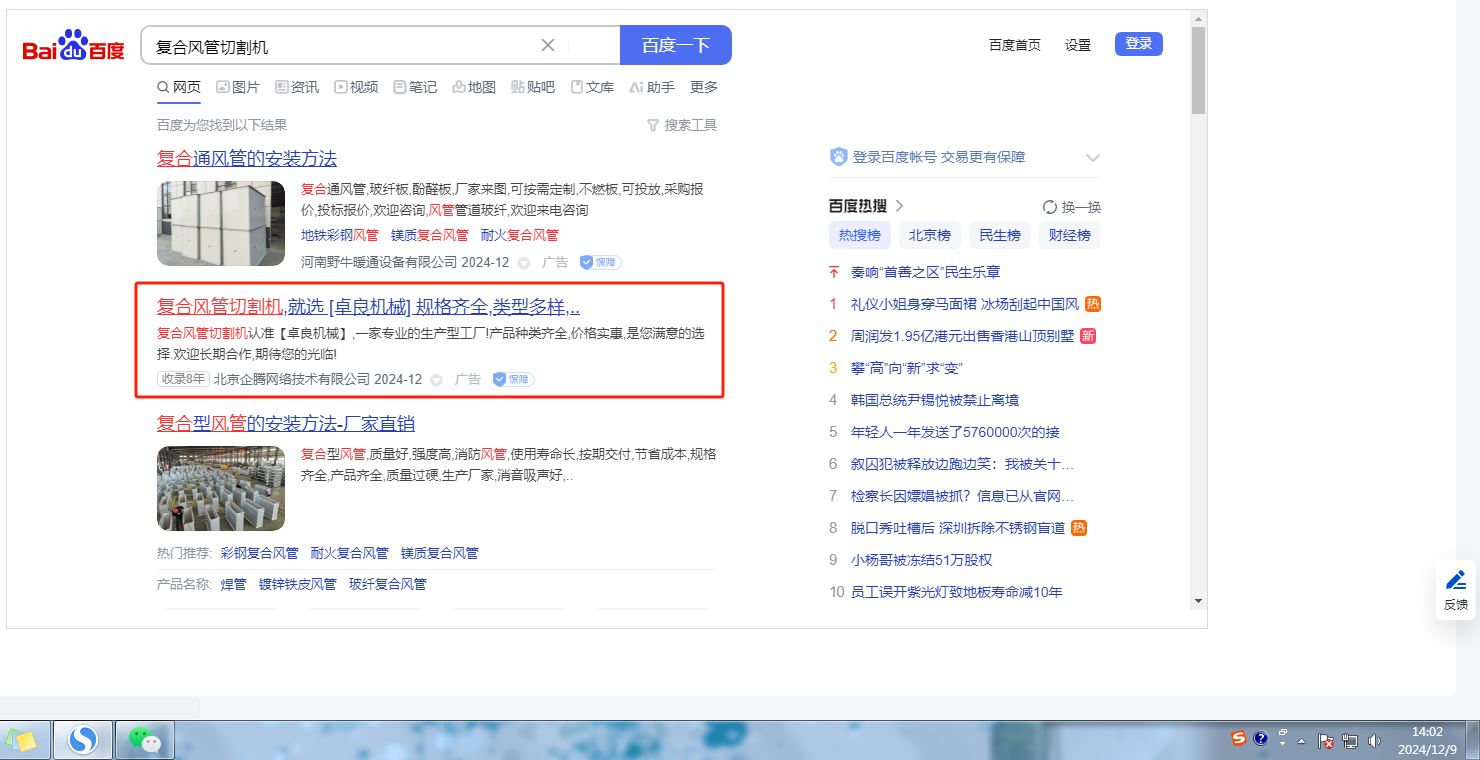This screenshot has width=1480, height=760.
Task: Switch to the 北京榜 tab
Action: pyautogui.click(x=930, y=236)
